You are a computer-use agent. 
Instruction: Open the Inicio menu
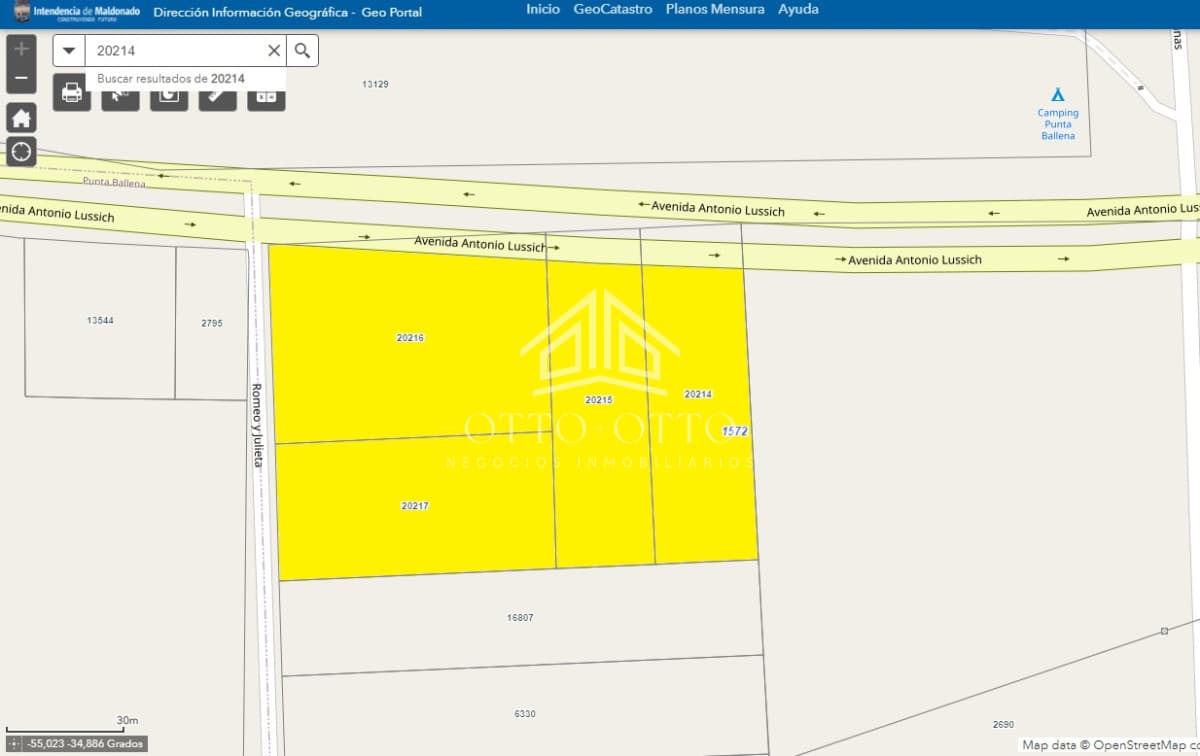pyautogui.click(x=543, y=9)
